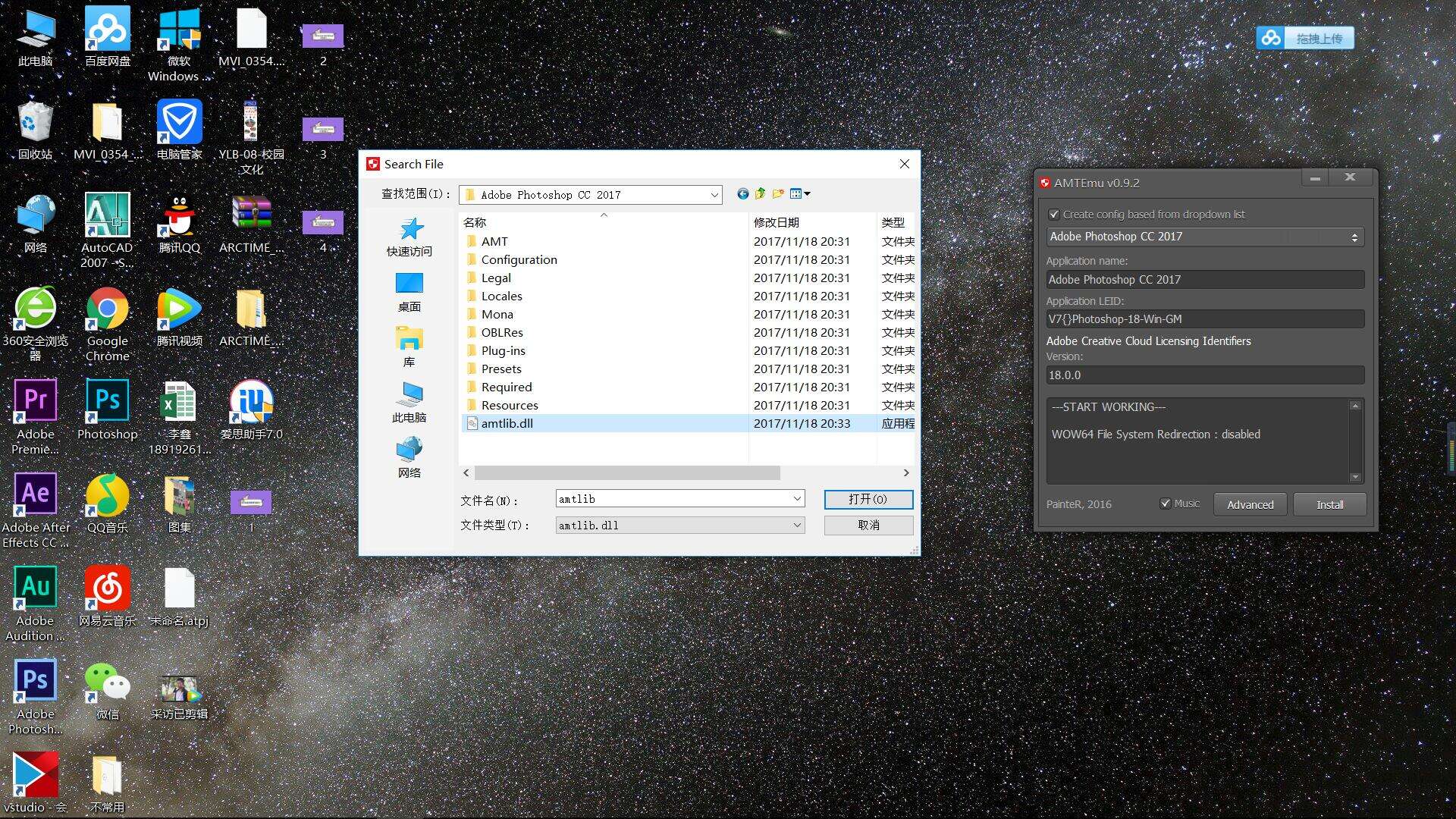1456x819 pixels.
Task: Select This PC (此电脑) in the places bar
Action: (409, 403)
